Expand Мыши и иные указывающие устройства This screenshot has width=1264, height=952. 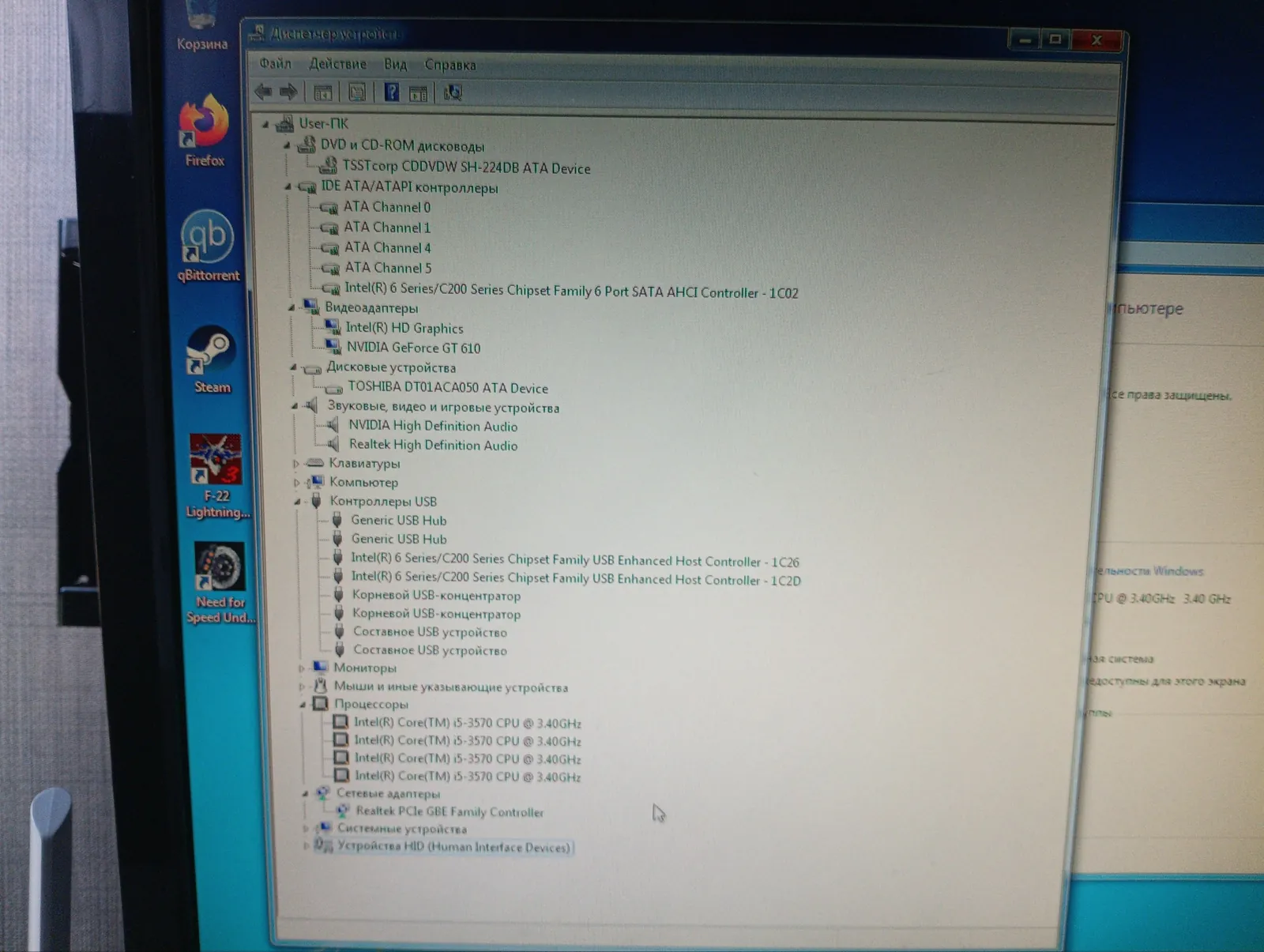click(302, 687)
